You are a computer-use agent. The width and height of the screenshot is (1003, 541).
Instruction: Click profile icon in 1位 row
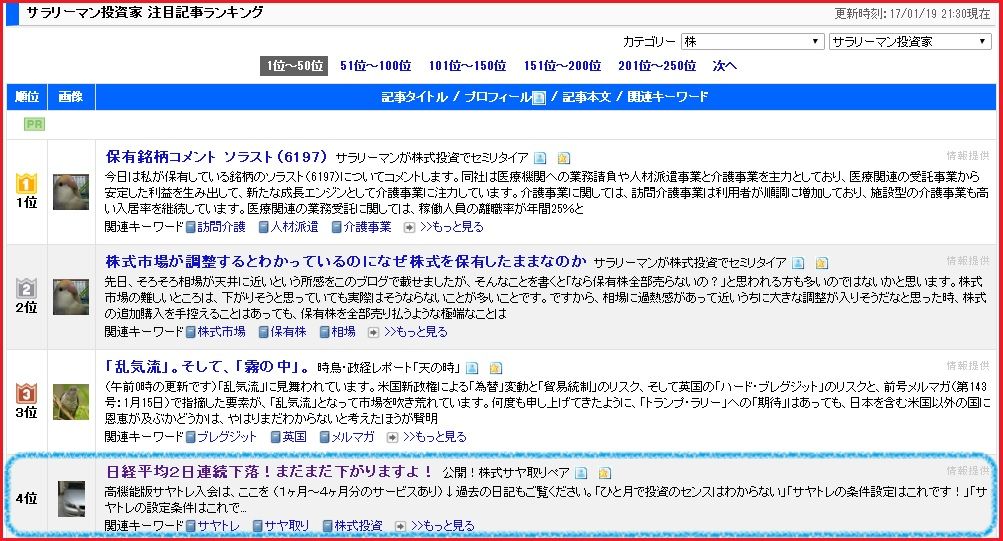tap(540, 158)
